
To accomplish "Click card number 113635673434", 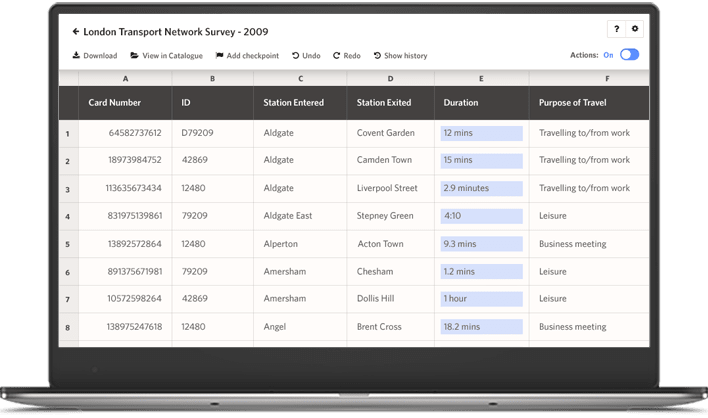I will point(134,188).
